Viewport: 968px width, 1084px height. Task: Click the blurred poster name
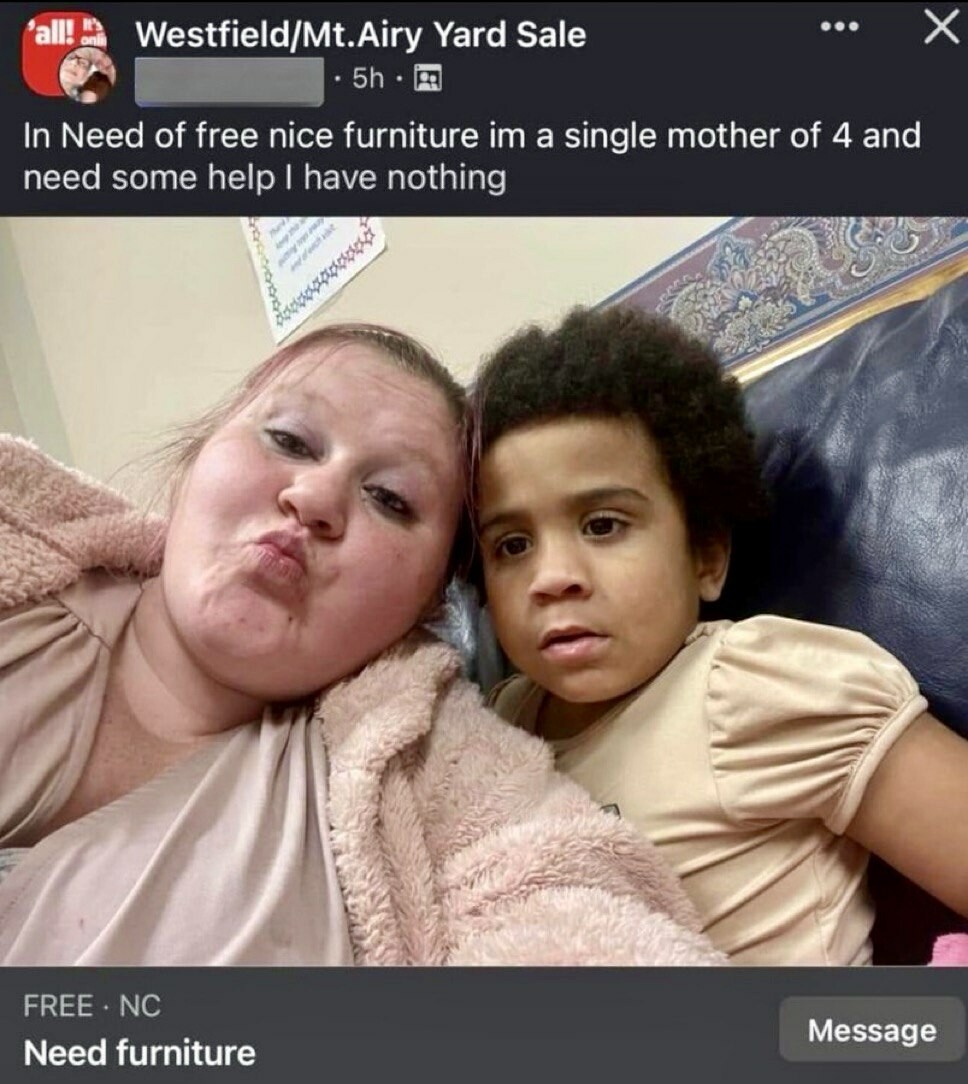point(230,82)
